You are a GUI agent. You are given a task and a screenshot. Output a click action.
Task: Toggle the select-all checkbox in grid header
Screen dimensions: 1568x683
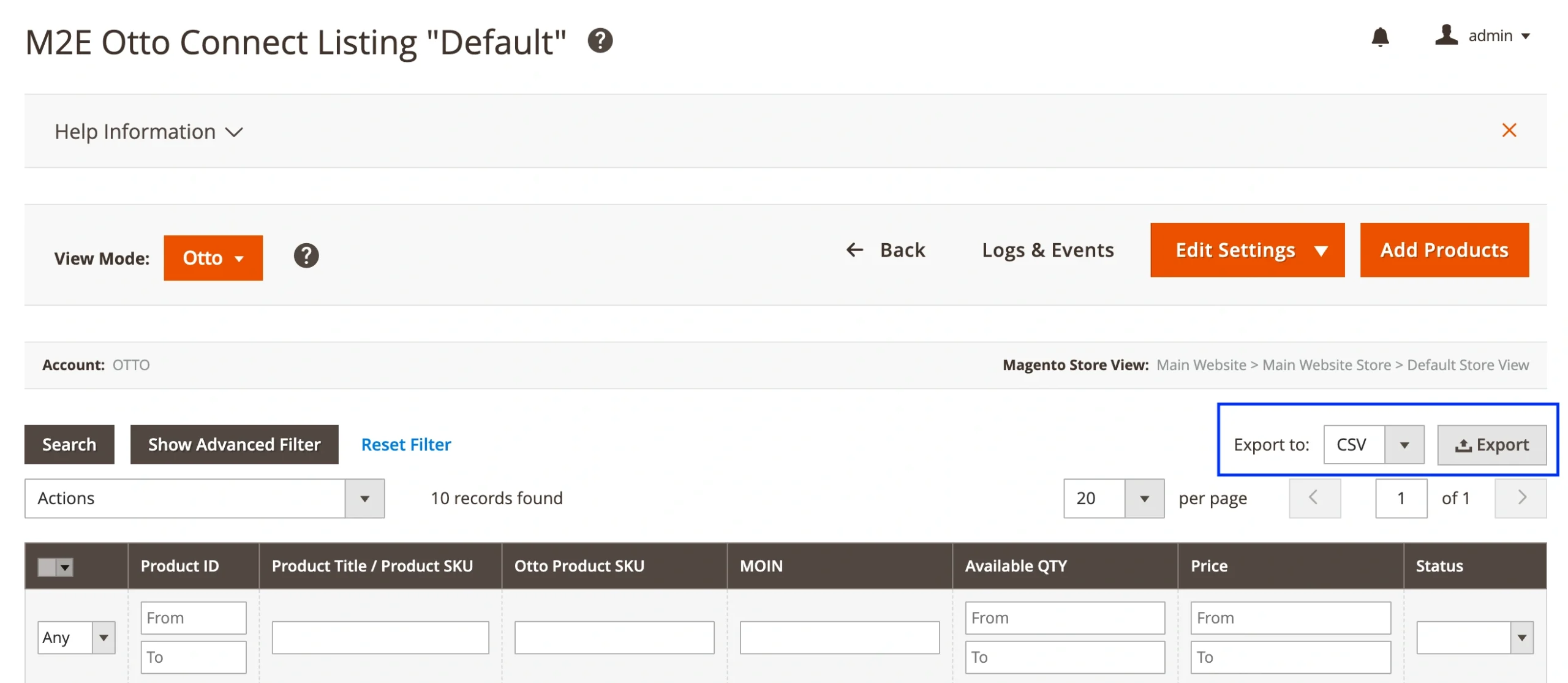pyautogui.click(x=48, y=567)
